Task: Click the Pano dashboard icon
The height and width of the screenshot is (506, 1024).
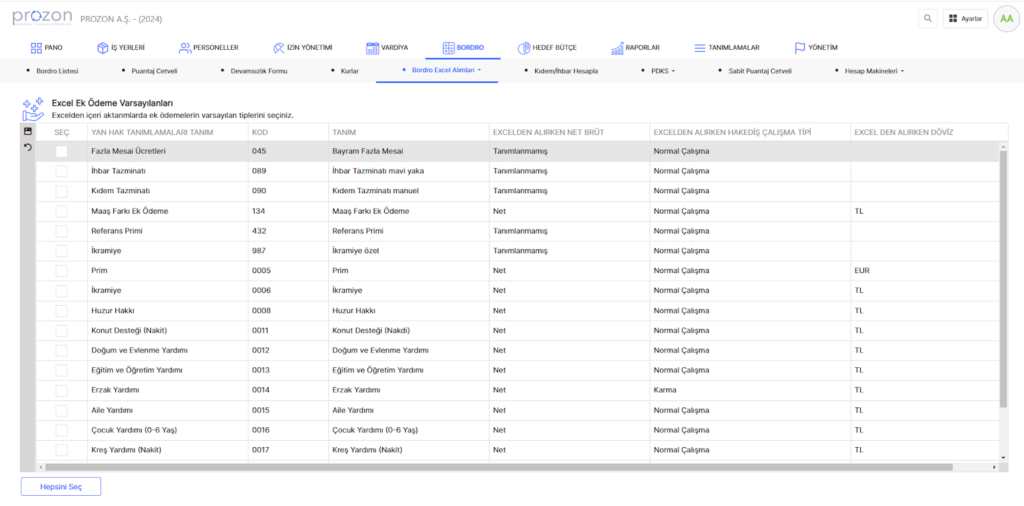Action: click(x=36, y=47)
